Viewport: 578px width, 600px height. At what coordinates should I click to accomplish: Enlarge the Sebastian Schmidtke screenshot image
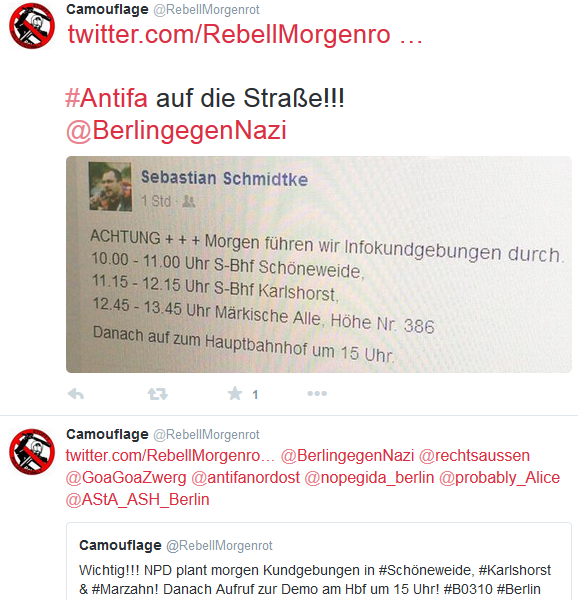(319, 264)
